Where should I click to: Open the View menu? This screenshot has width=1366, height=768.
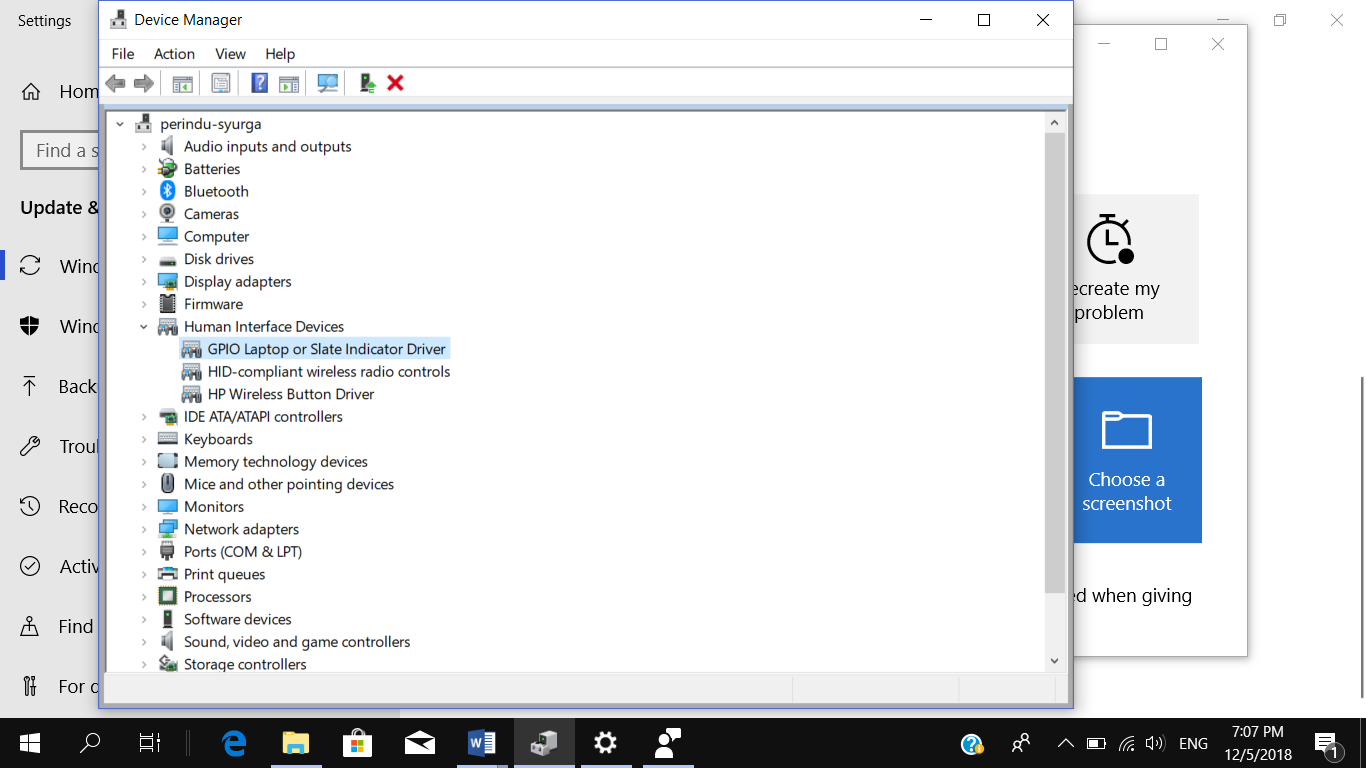230,54
